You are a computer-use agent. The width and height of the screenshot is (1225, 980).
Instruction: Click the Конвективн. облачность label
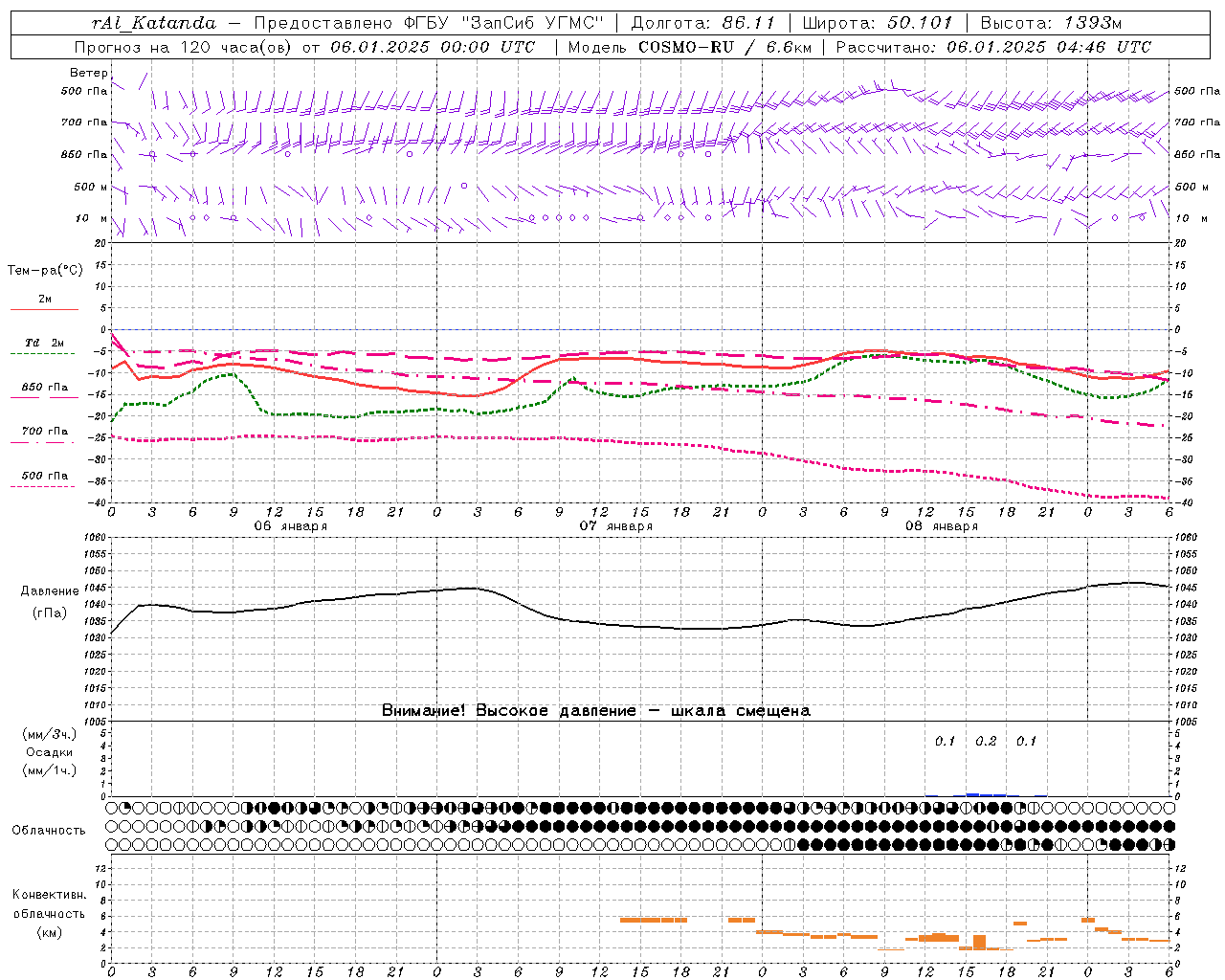point(49,904)
